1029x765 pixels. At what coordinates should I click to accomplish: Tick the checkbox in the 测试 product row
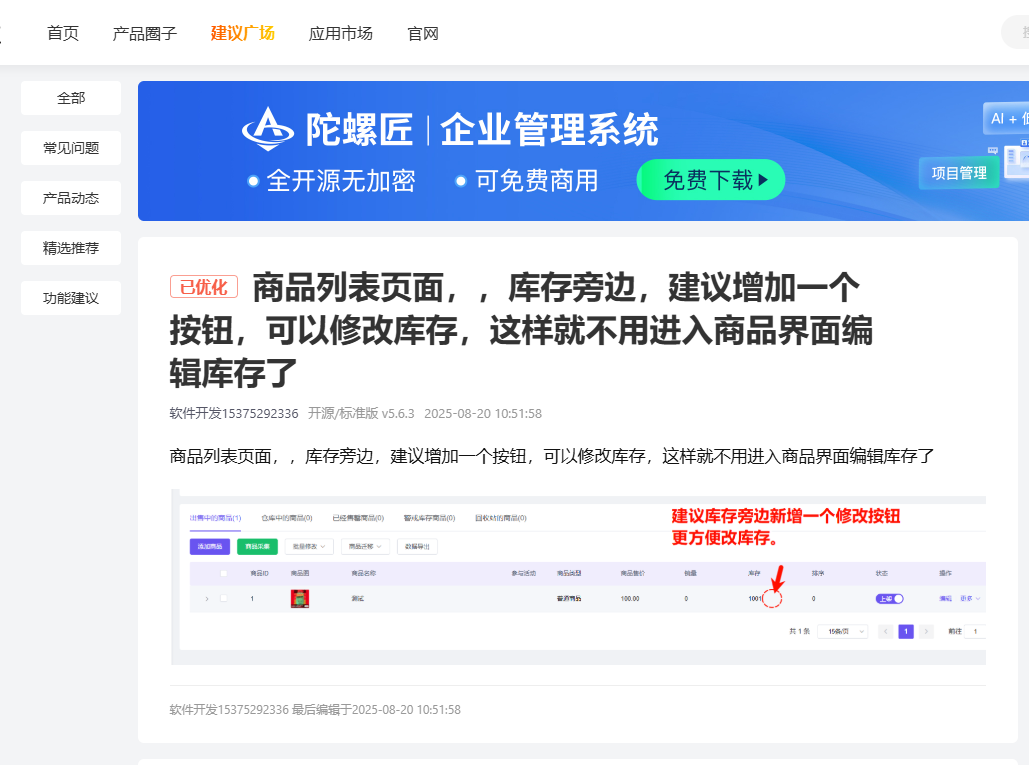coord(224,598)
